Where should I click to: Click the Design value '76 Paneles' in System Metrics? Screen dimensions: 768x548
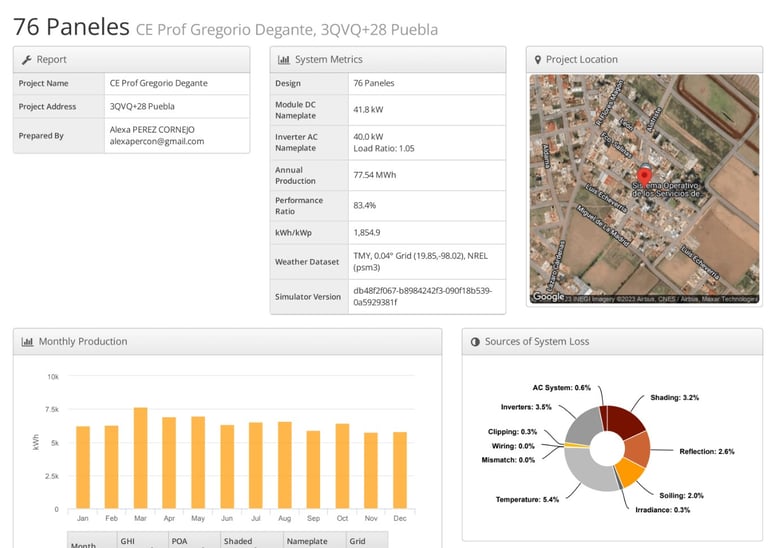click(374, 83)
